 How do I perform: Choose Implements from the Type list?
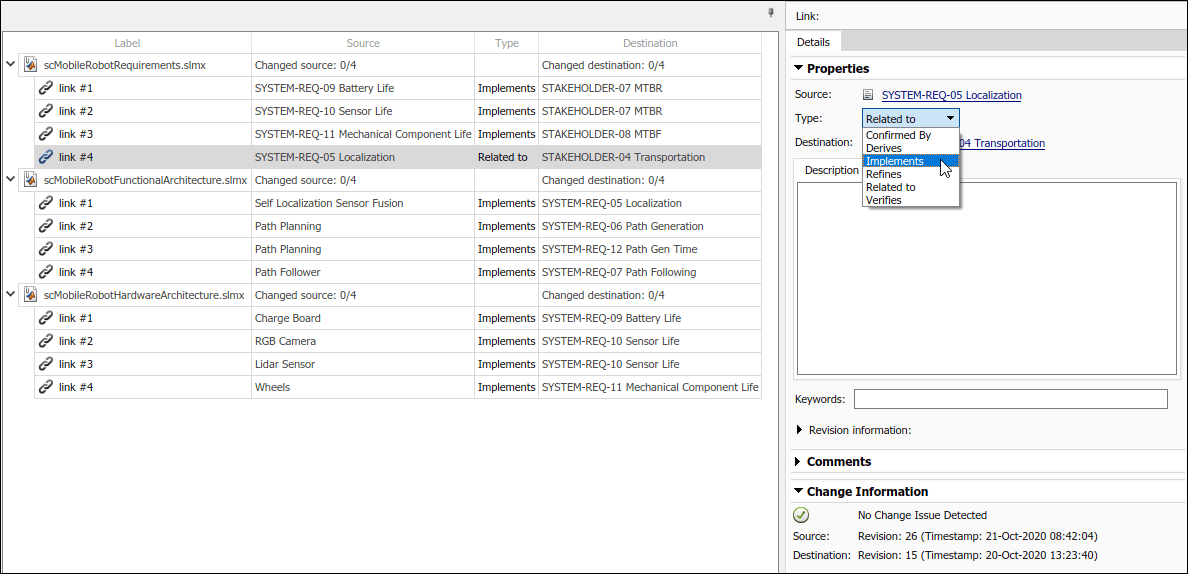(x=895, y=161)
